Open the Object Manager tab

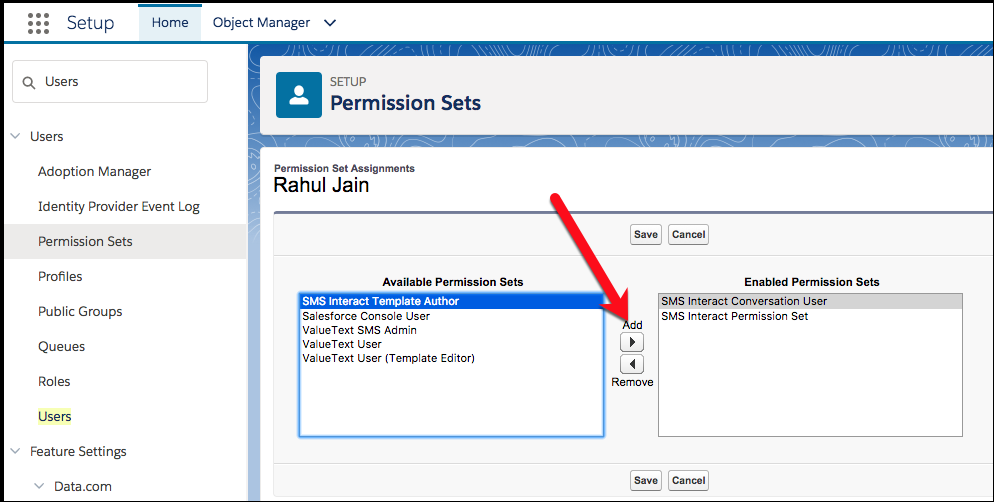click(x=261, y=23)
